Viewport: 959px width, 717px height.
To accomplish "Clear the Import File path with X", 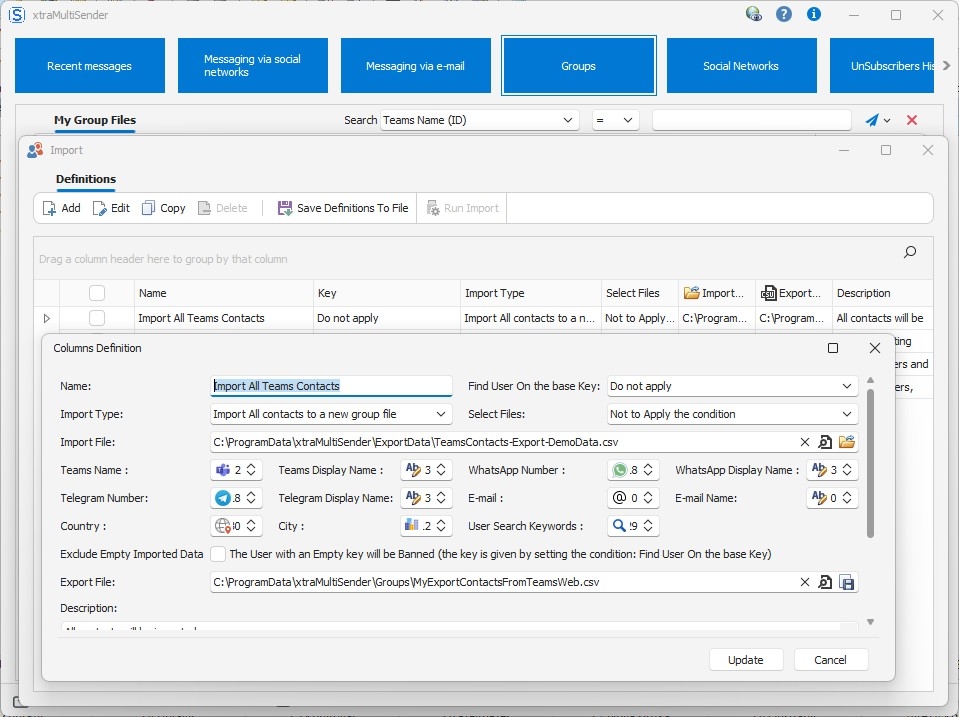I will [805, 442].
